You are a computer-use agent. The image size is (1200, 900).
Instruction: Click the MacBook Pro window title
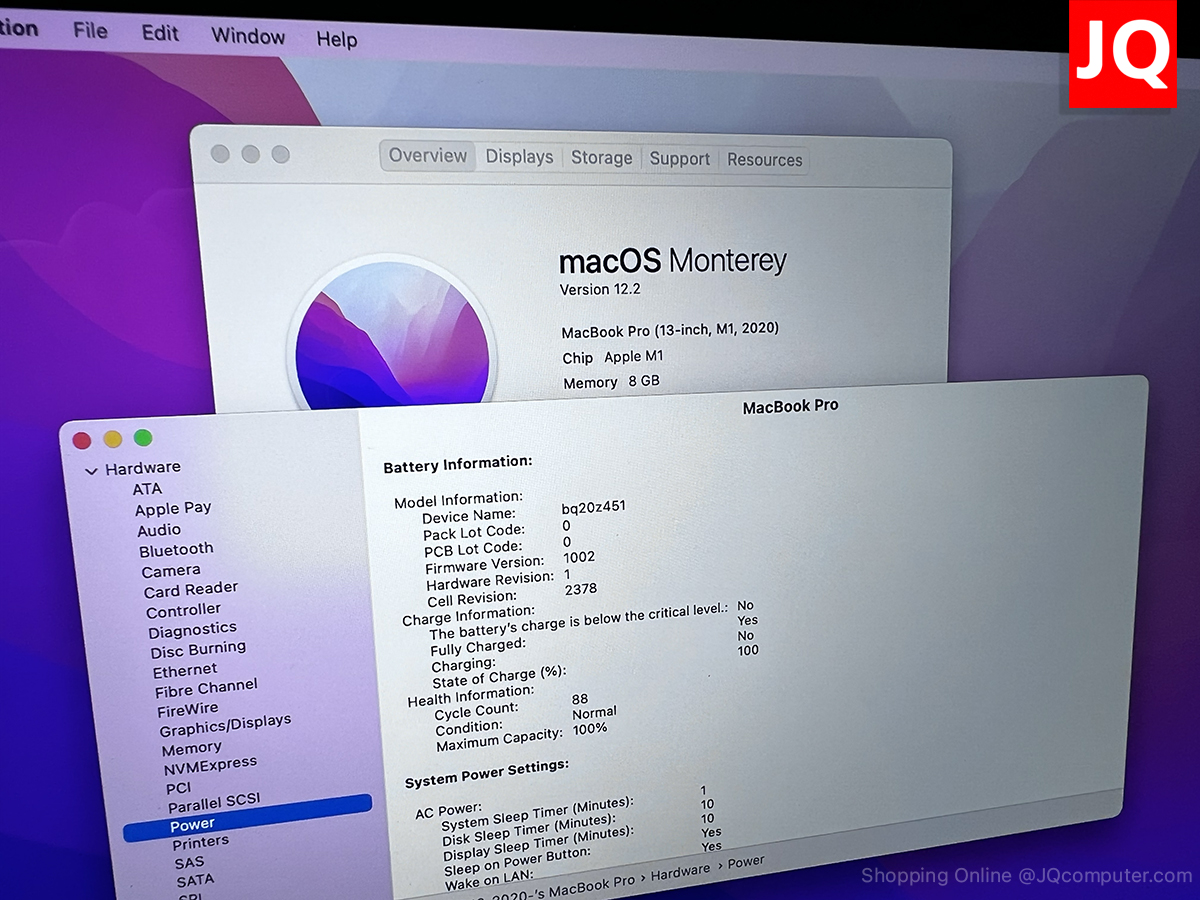click(791, 406)
